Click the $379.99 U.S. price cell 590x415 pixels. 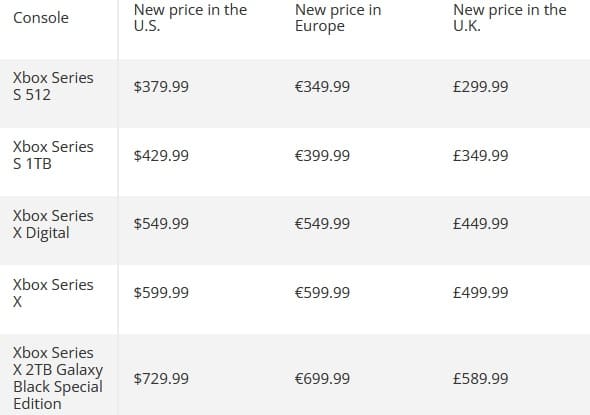pos(161,87)
